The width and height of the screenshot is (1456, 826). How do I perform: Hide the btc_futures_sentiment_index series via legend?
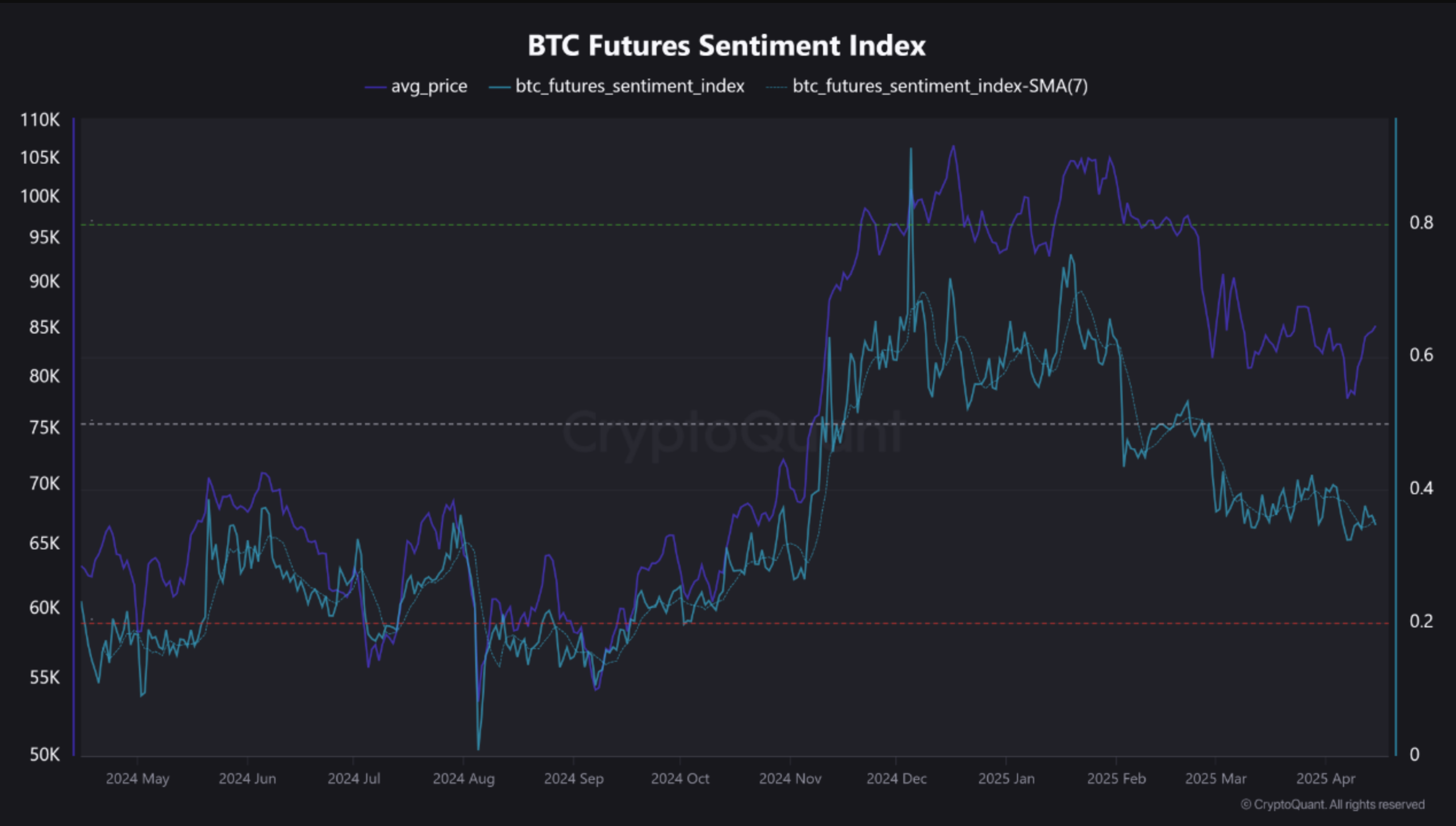coord(629,87)
